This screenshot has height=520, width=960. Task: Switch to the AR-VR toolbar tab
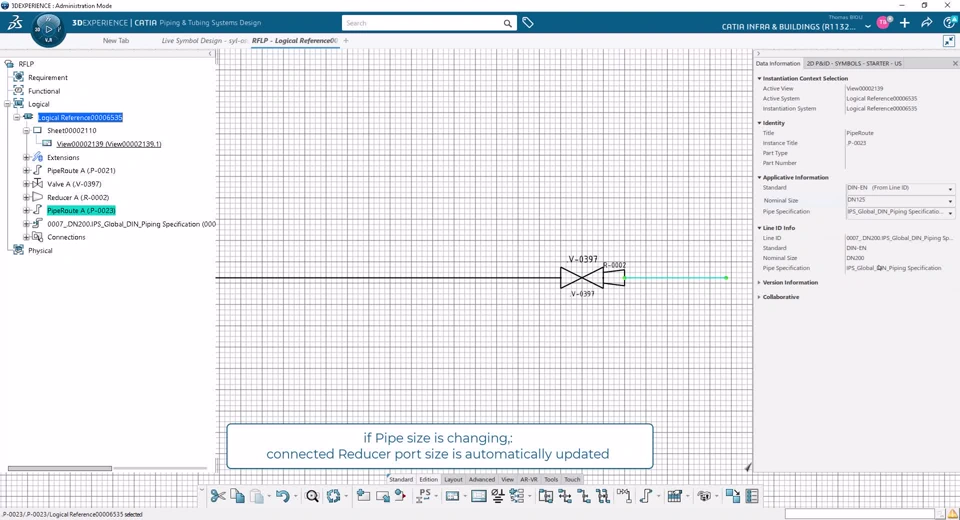click(528, 480)
